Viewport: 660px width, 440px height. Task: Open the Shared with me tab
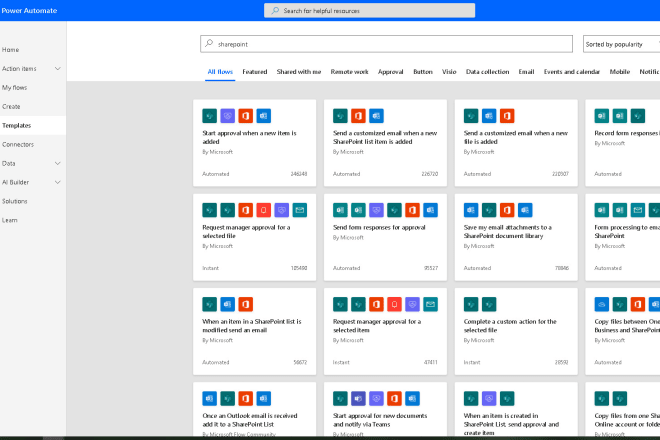tap(299, 72)
